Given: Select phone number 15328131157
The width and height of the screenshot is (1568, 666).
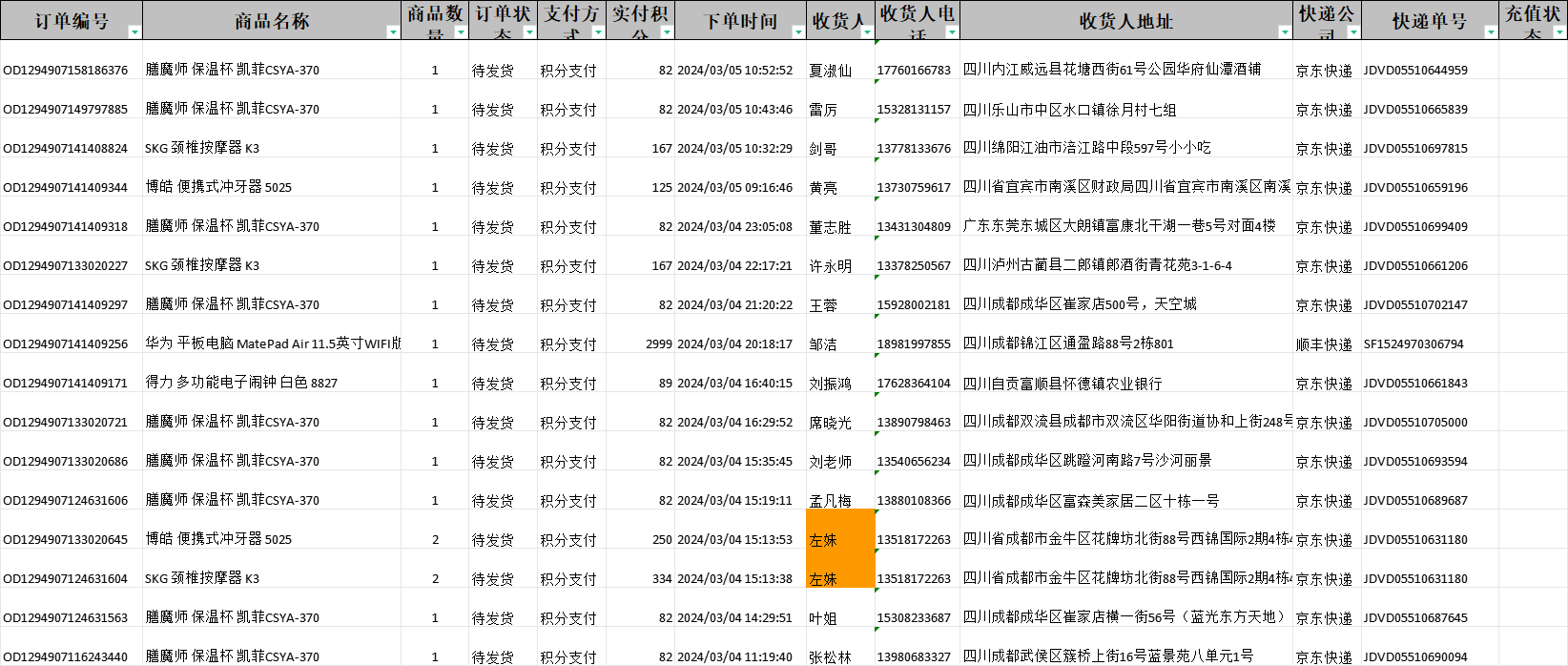Looking at the screenshot, I should point(914,110).
